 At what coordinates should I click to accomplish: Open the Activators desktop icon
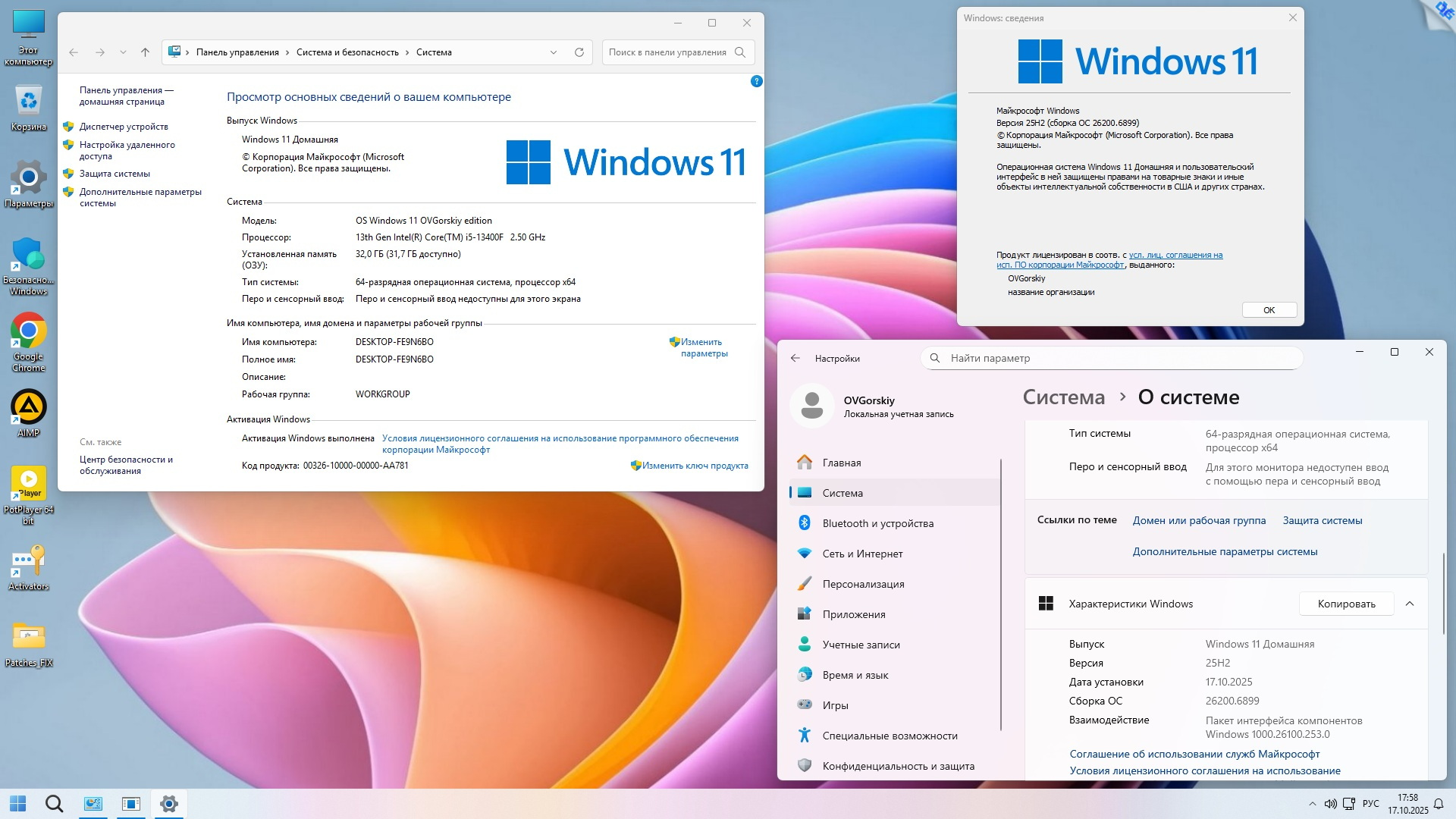click(x=29, y=563)
